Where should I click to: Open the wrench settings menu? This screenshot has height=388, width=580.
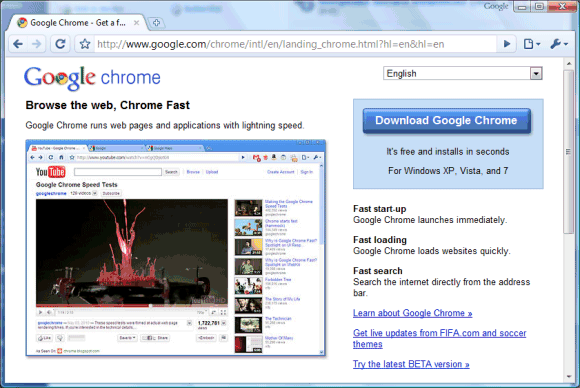559,44
